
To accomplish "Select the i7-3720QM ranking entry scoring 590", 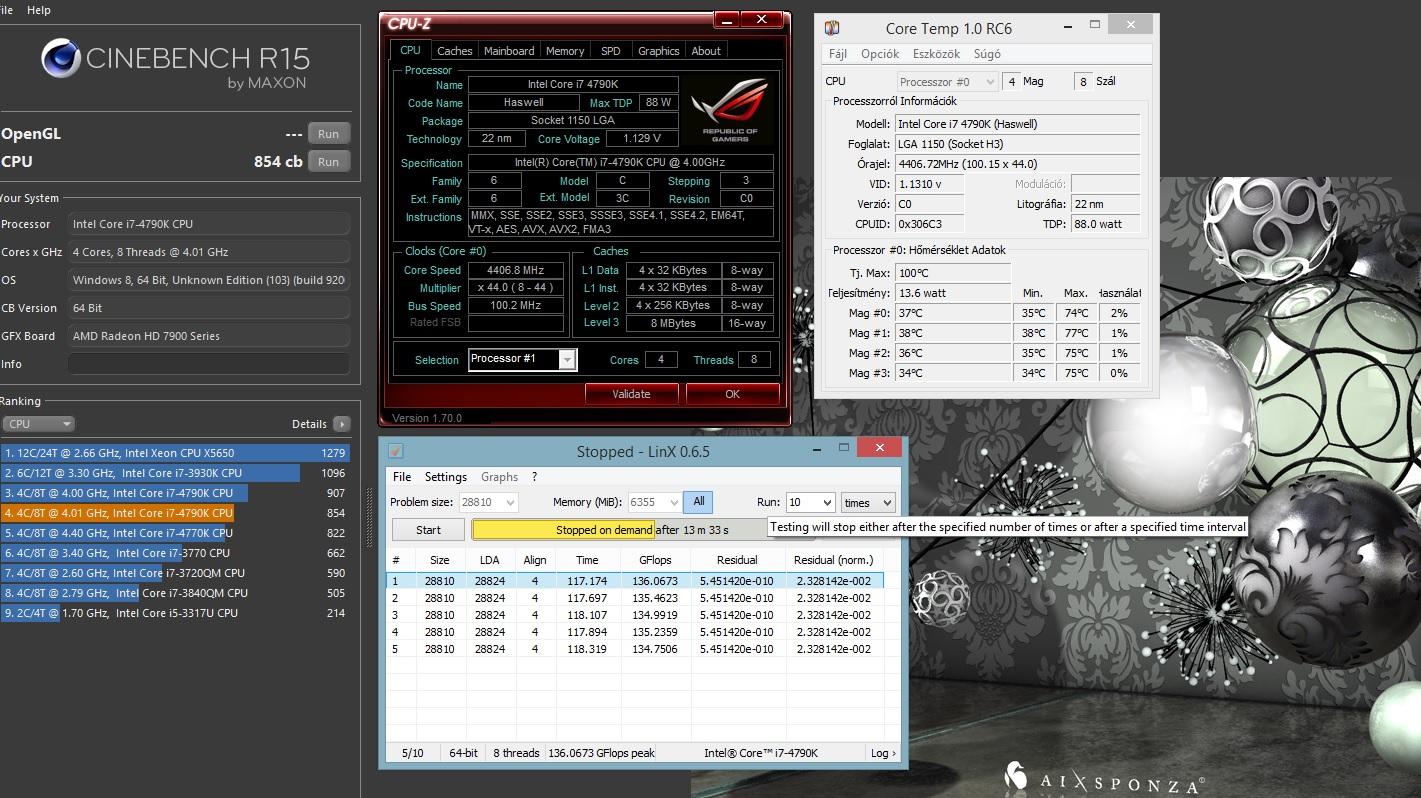I will [x=175, y=573].
